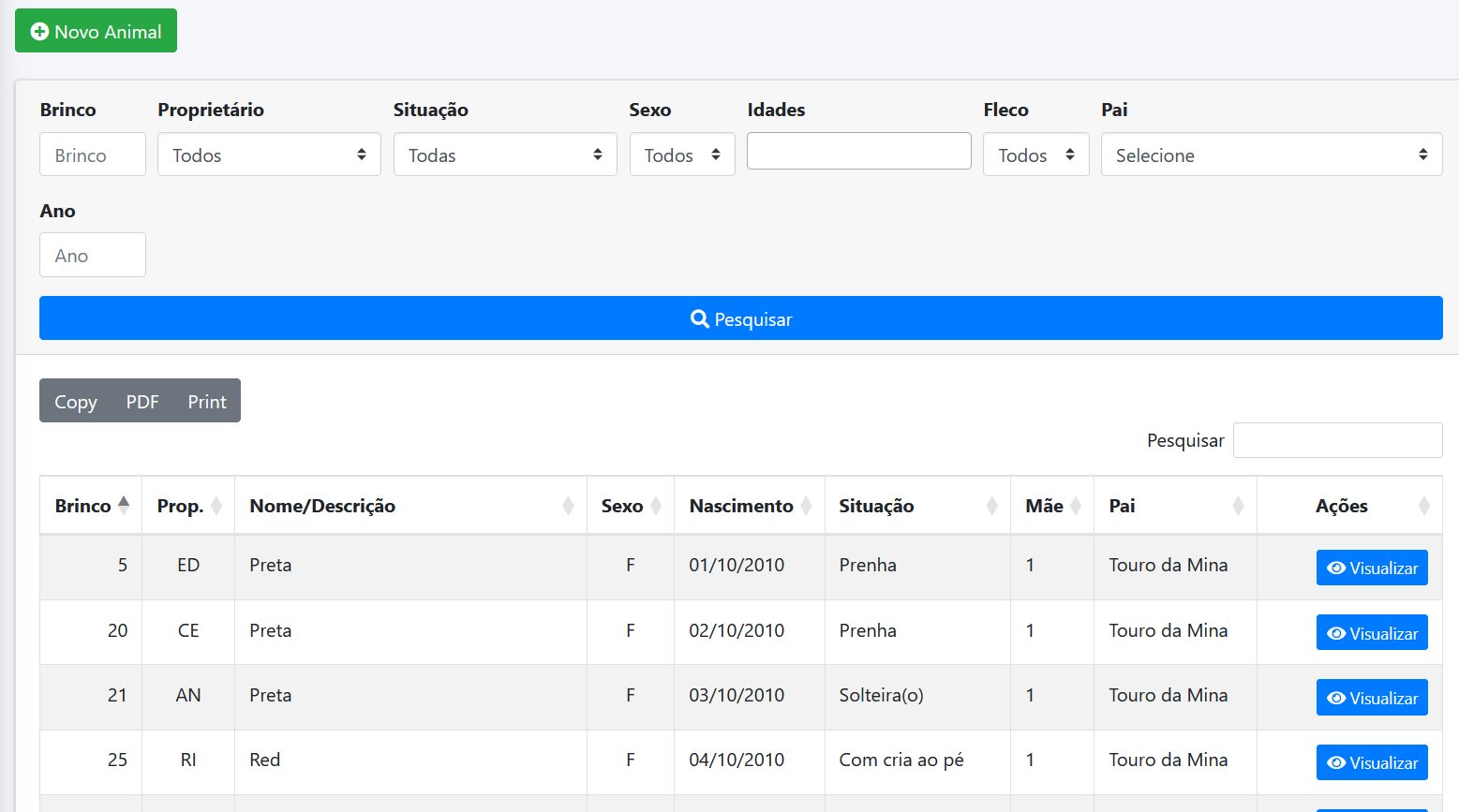Click the Novo Animal button
This screenshot has height=812, width=1459.
click(96, 31)
